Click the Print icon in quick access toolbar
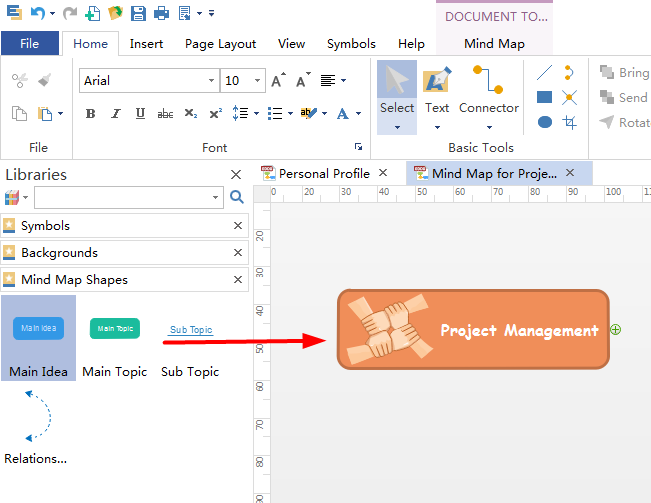The width and height of the screenshot is (651, 503). click(161, 13)
